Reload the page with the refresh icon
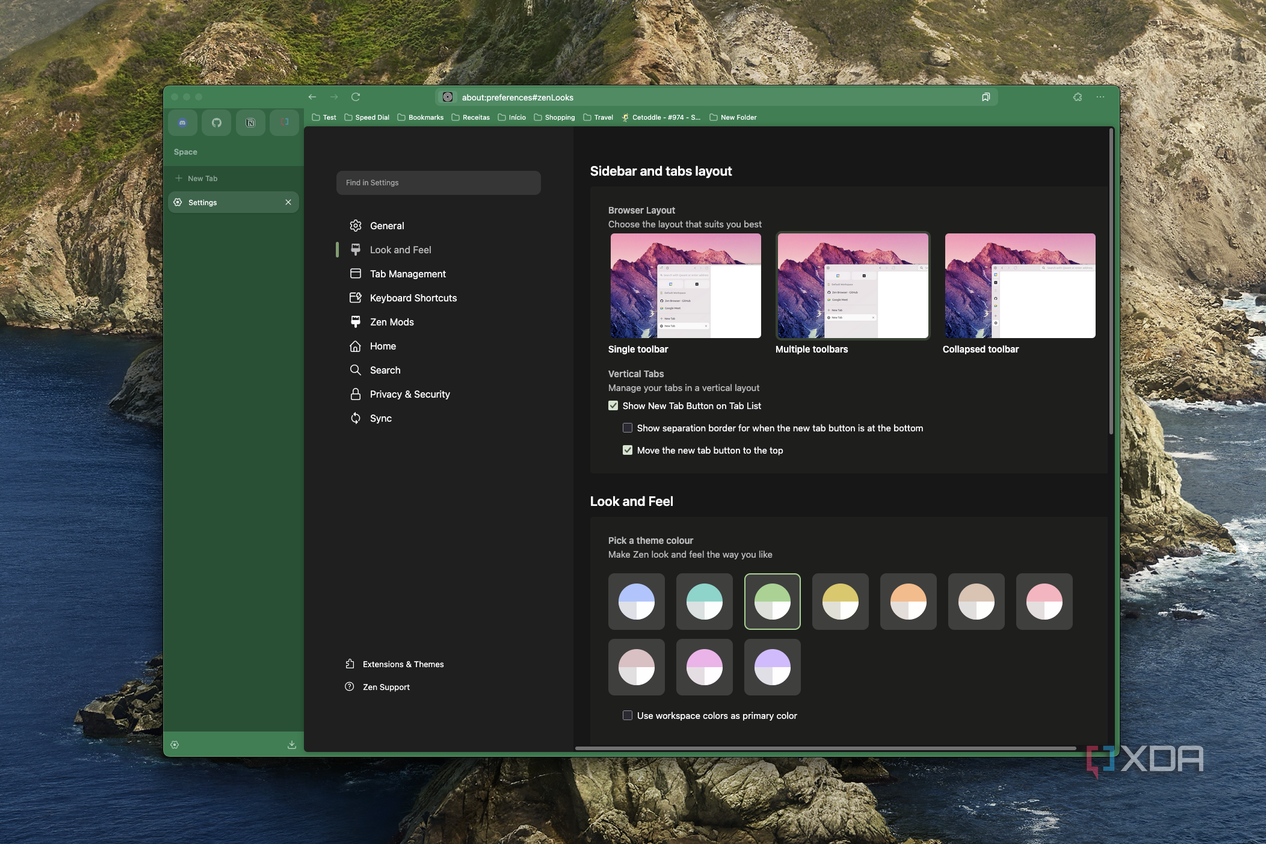Screen dimensions: 1266x844 pos(355,97)
